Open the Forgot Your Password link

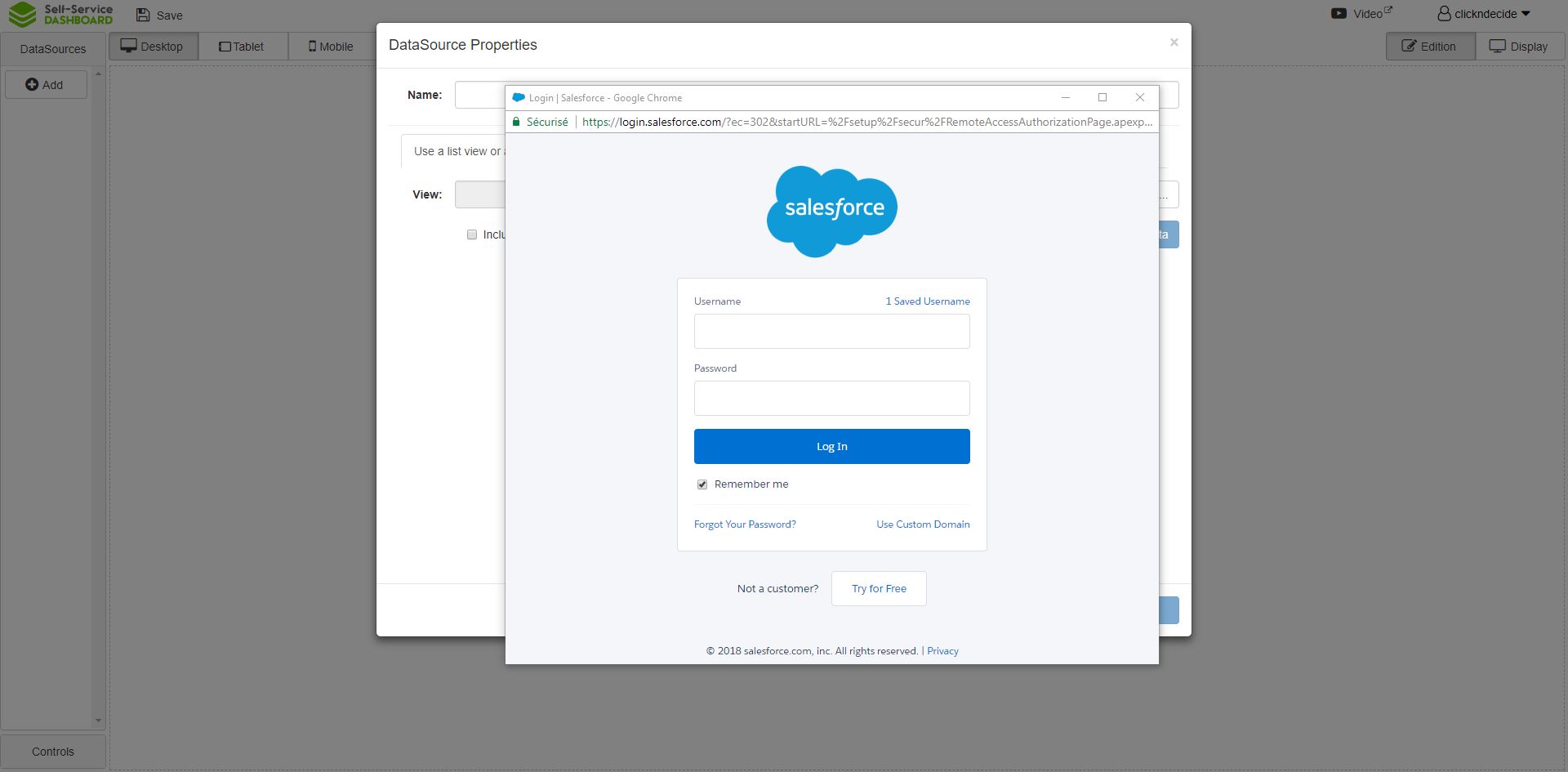tap(745, 524)
